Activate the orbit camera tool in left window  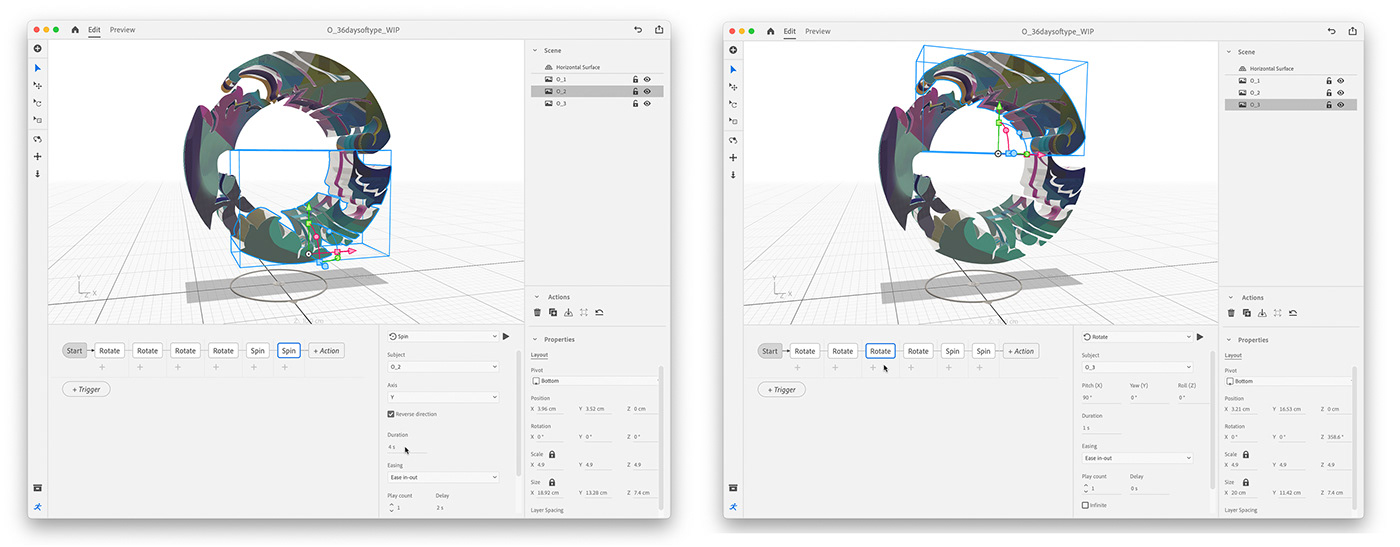click(x=38, y=139)
